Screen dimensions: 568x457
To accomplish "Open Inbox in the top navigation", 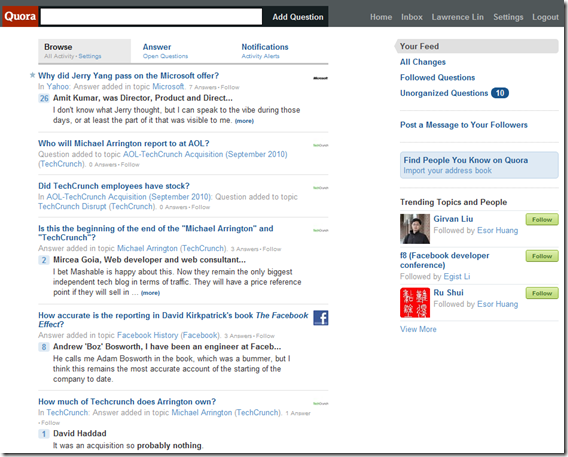I will [x=412, y=17].
